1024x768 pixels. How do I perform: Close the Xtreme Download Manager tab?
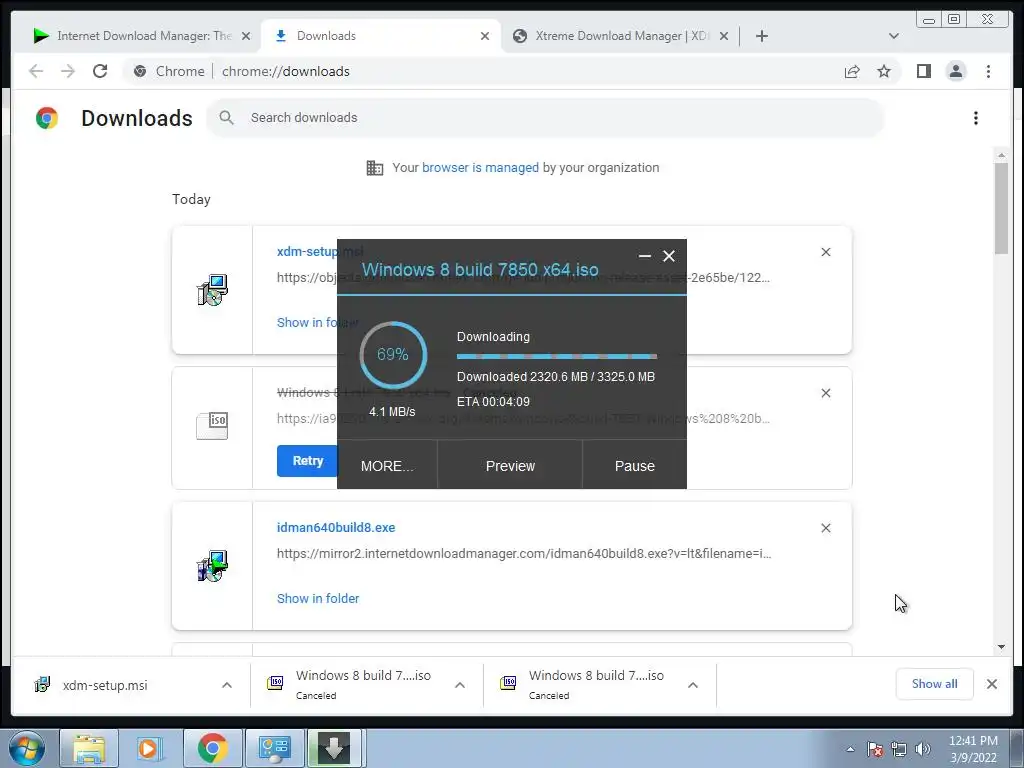pyautogui.click(x=724, y=36)
